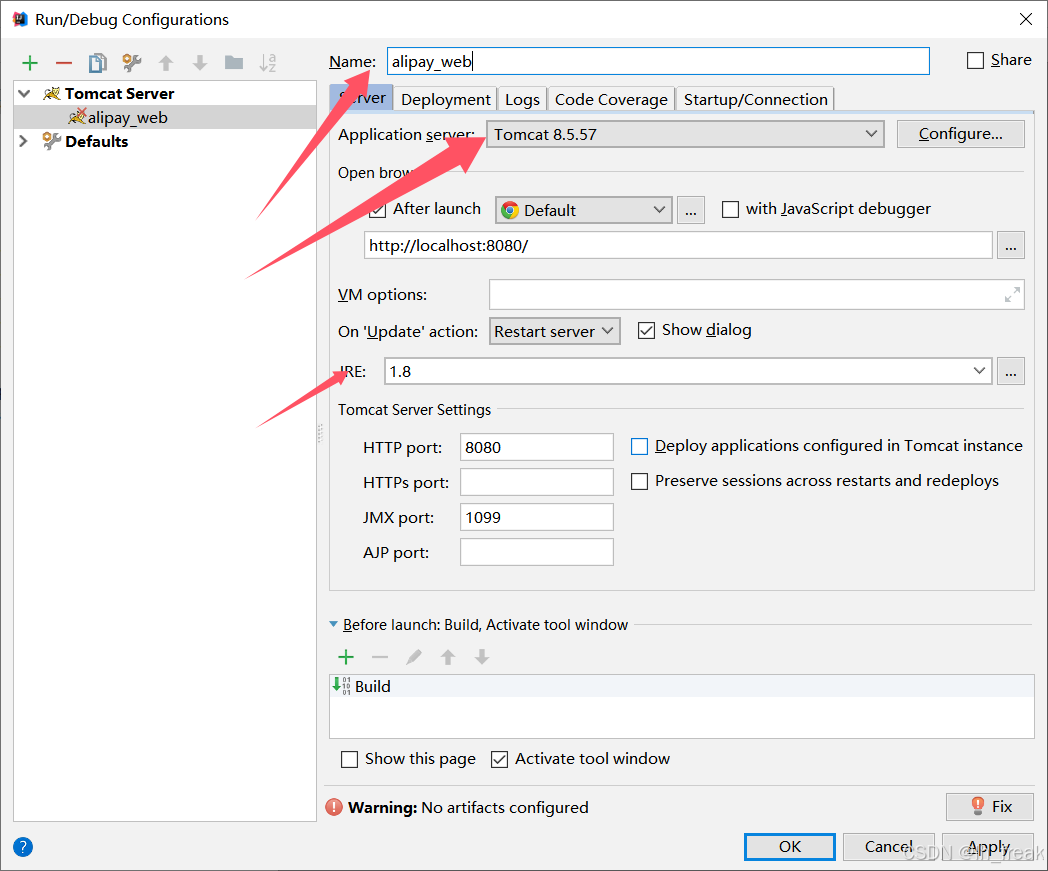Open the Application server dropdown

tap(684, 134)
